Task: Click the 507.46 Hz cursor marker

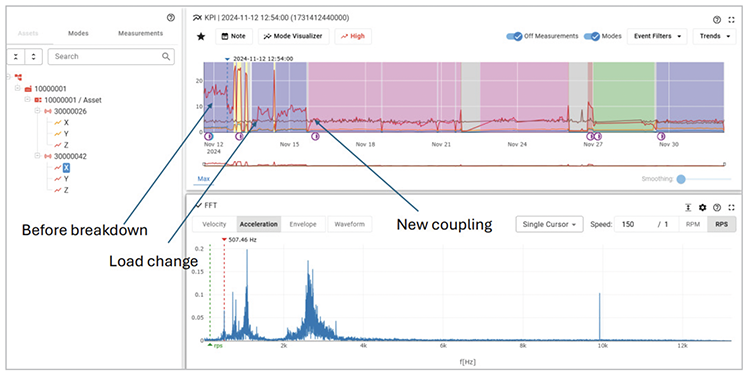Action: coord(223,240)
